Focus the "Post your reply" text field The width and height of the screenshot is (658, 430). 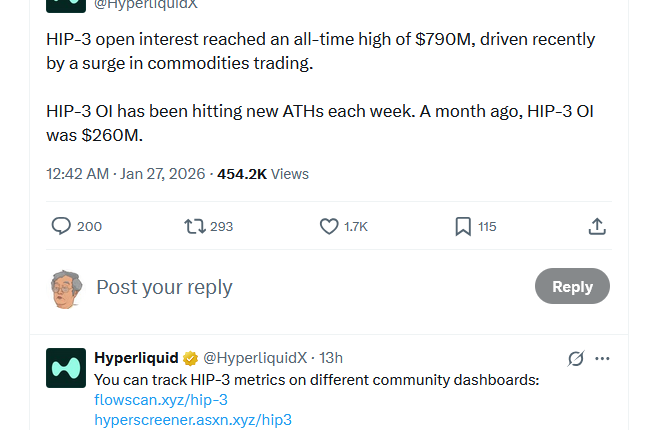coord(300,288)
